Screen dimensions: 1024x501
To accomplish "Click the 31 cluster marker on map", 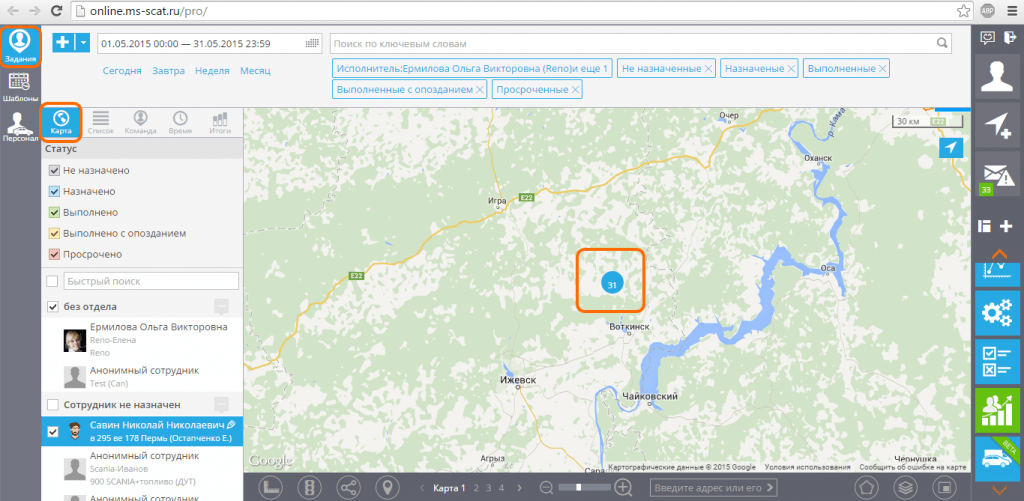I will pyautogui.click(x=612, y=283).
